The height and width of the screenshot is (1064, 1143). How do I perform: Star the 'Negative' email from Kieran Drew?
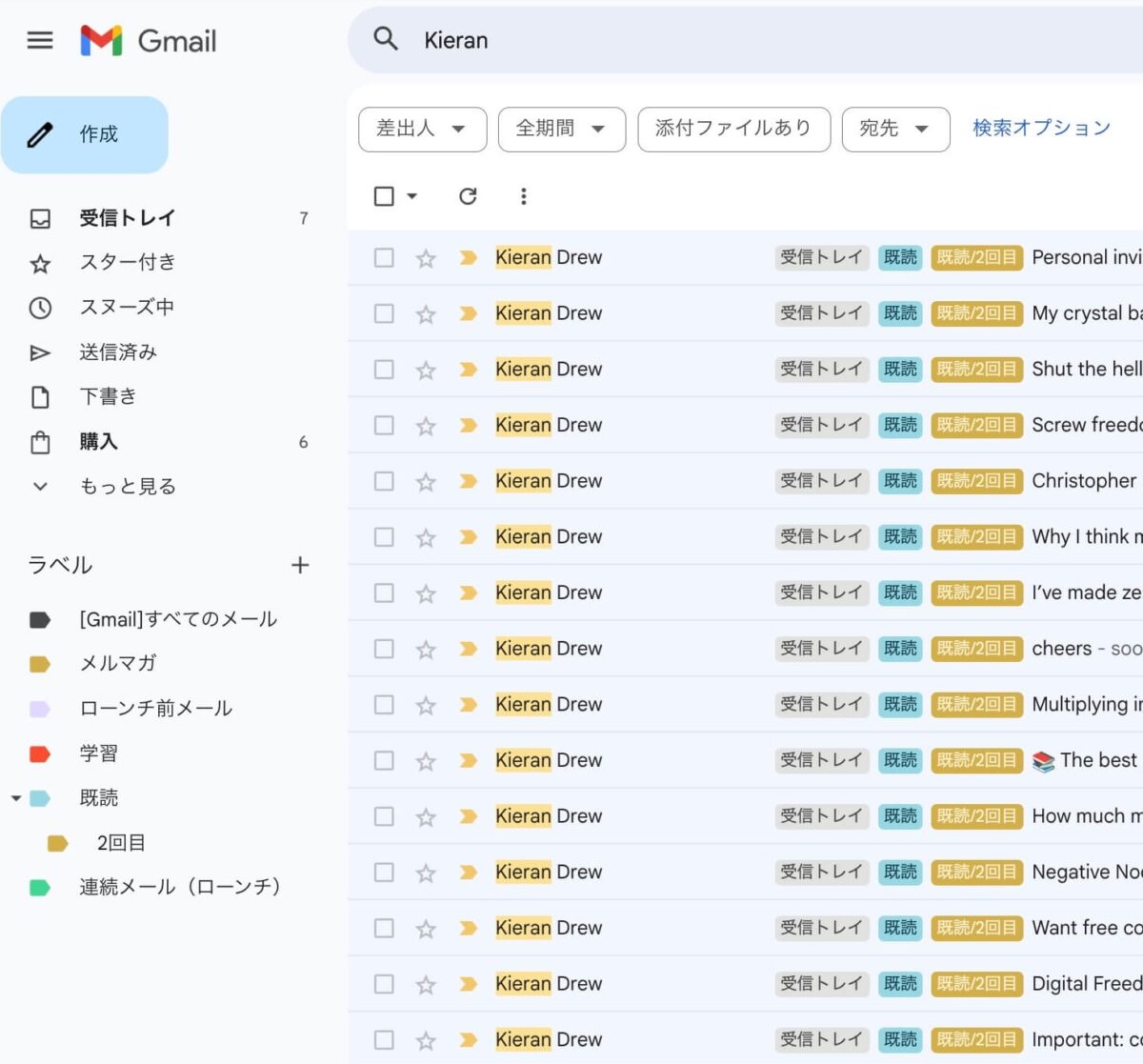click(x=426, y=873)
